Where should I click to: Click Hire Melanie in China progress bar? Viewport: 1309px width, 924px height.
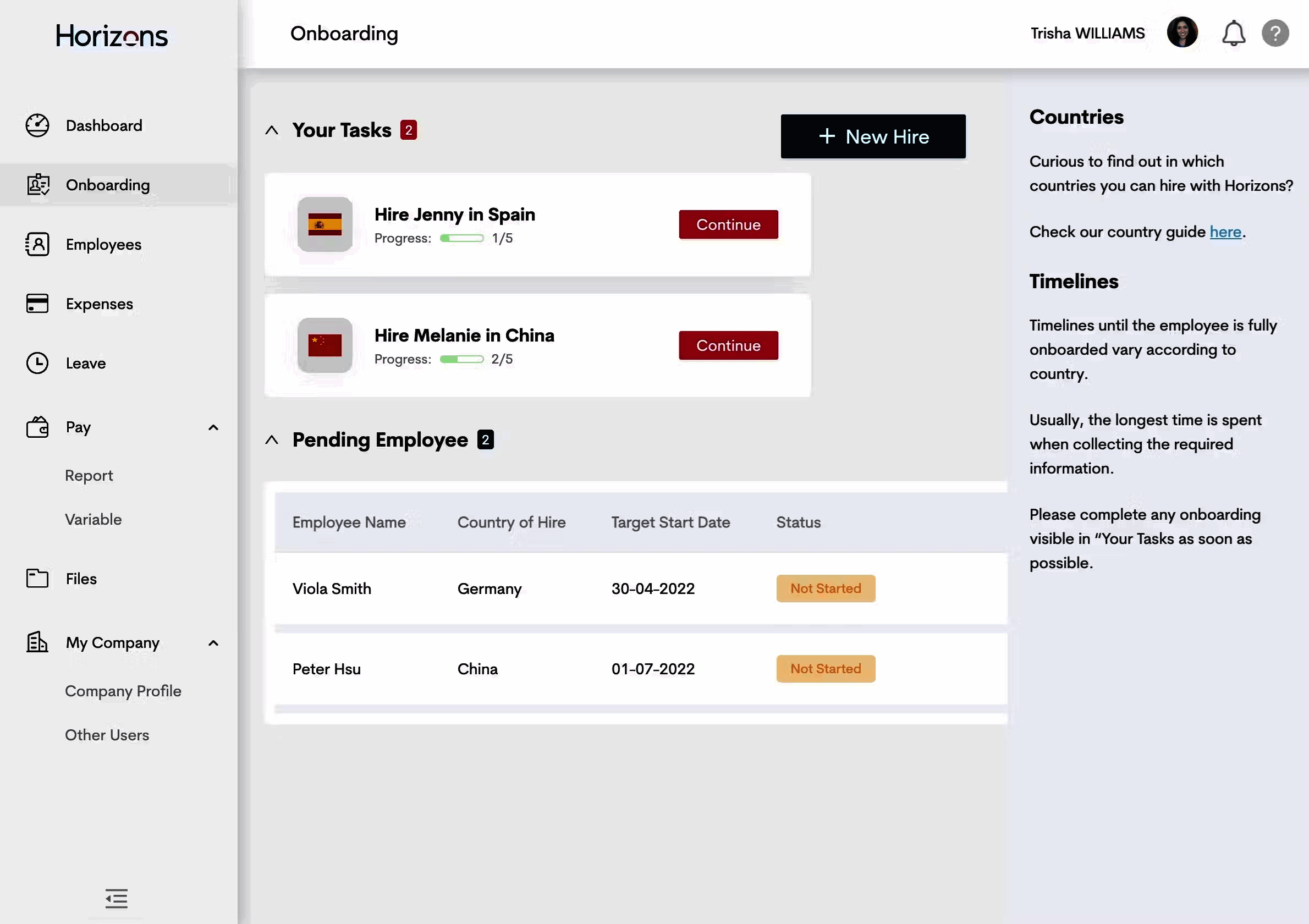click(x=461, y=359)
